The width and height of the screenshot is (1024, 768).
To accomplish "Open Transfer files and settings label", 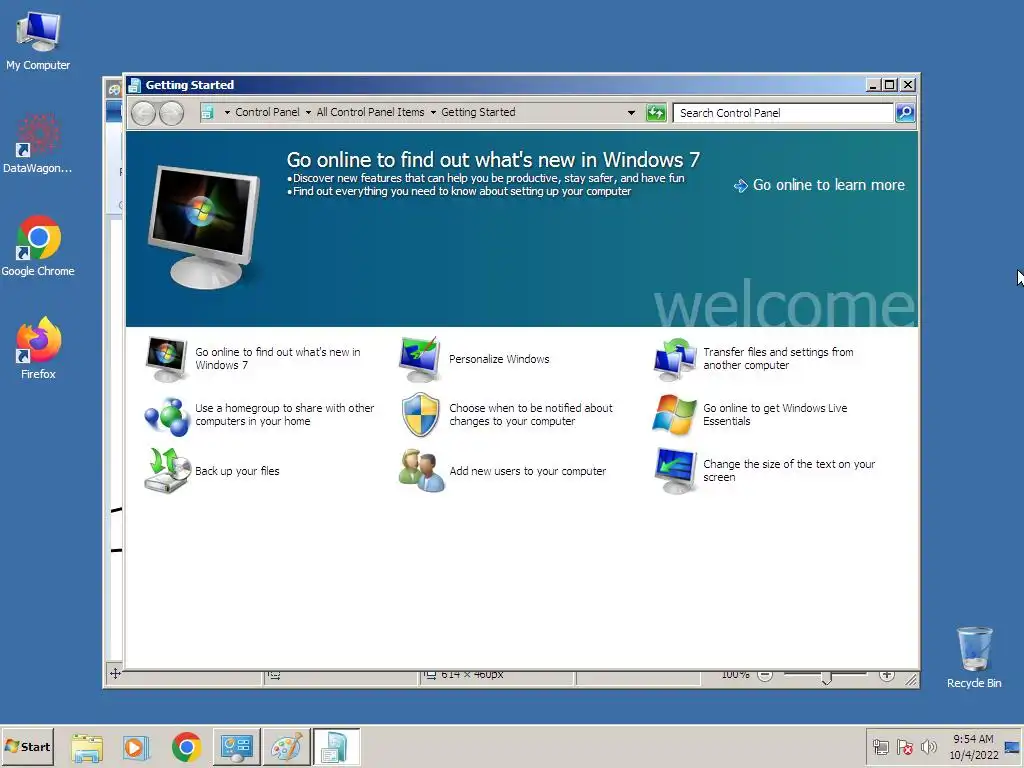I will tap(778, 359).
